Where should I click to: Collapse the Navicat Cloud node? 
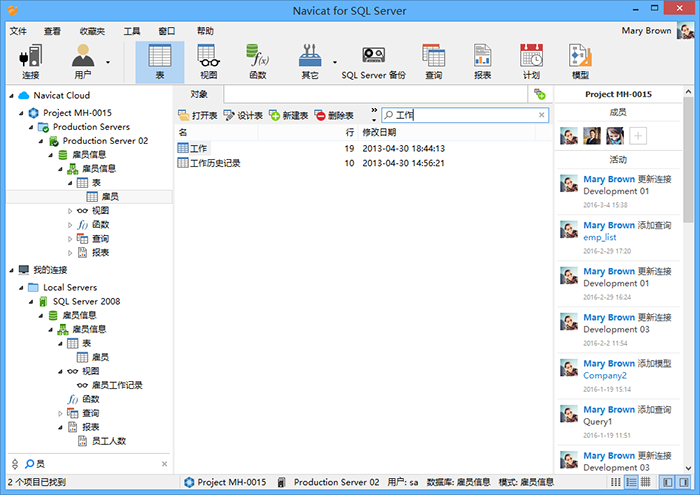(12, 96)
